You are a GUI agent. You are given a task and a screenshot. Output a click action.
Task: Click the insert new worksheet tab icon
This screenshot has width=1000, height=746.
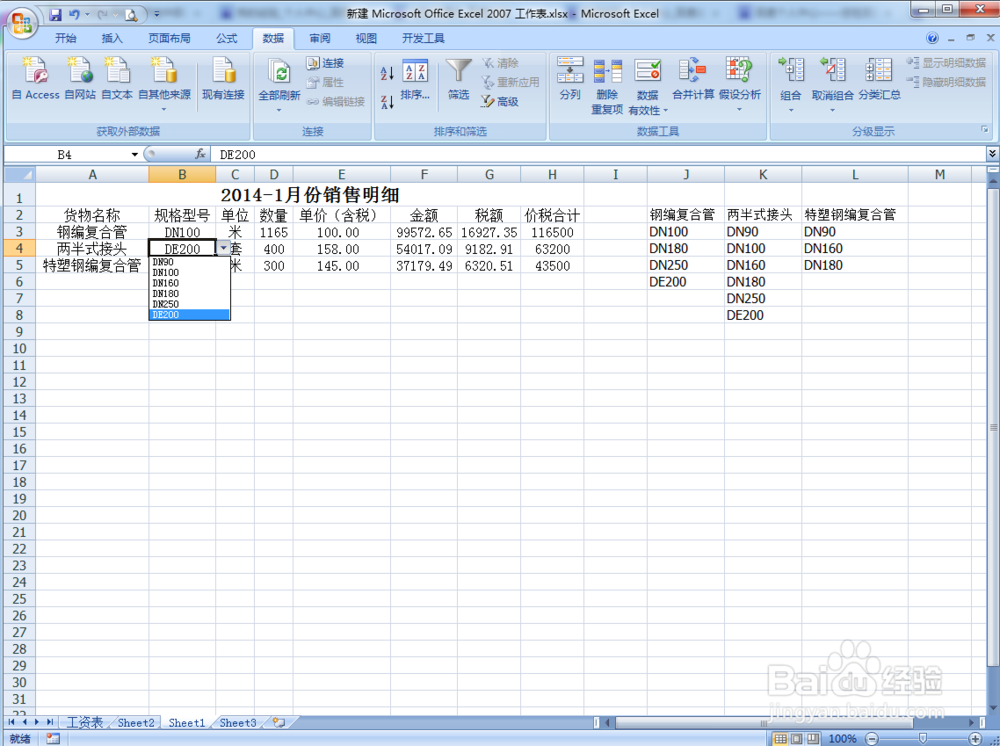click(x=279, y=722)
